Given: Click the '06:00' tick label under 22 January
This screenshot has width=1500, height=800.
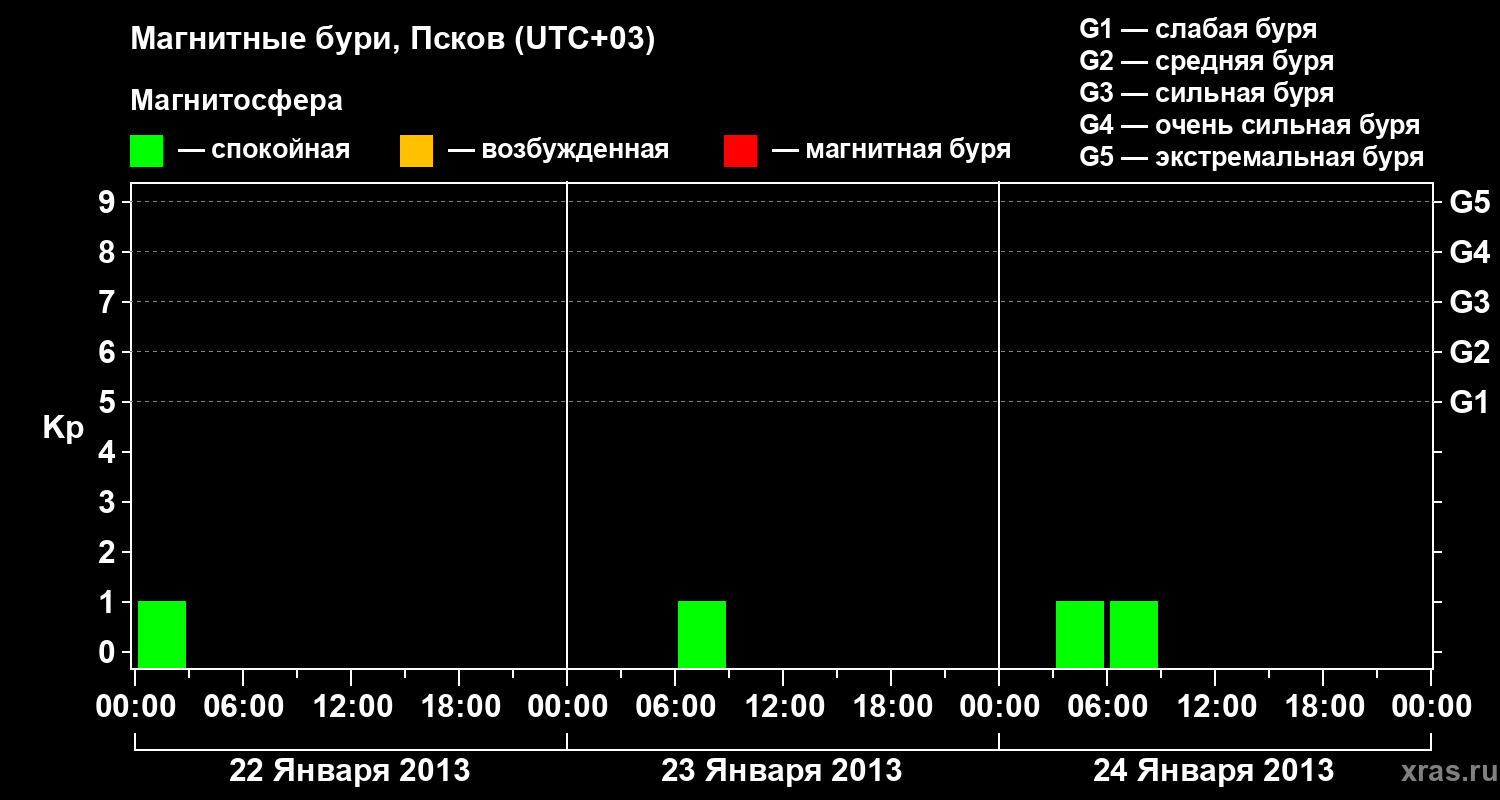Looking at the screenshot, I should 242,707.
